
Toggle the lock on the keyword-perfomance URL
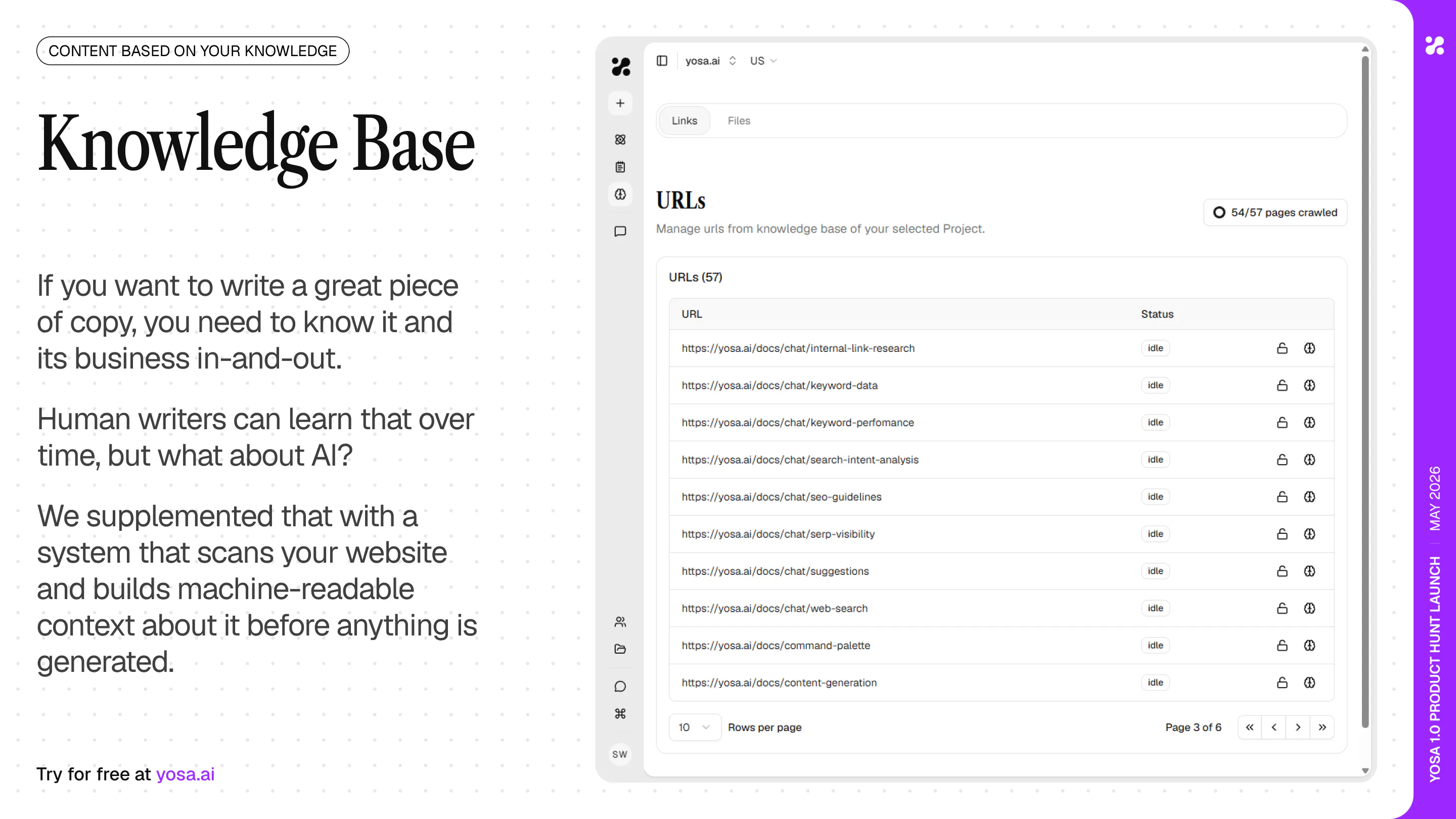pyautogui.click(x=1282, y=423)
